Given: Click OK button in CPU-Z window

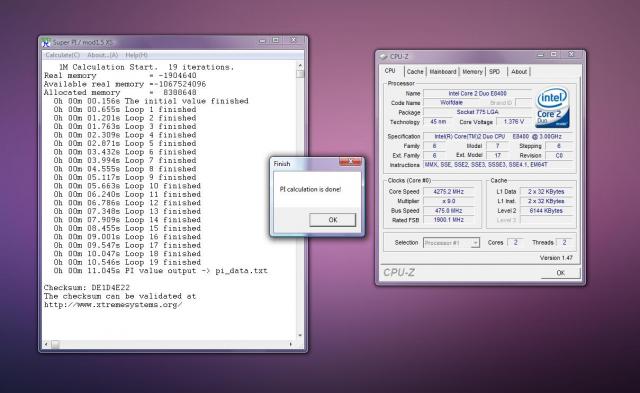Looking at the screenshot, I should coord(560,273).
